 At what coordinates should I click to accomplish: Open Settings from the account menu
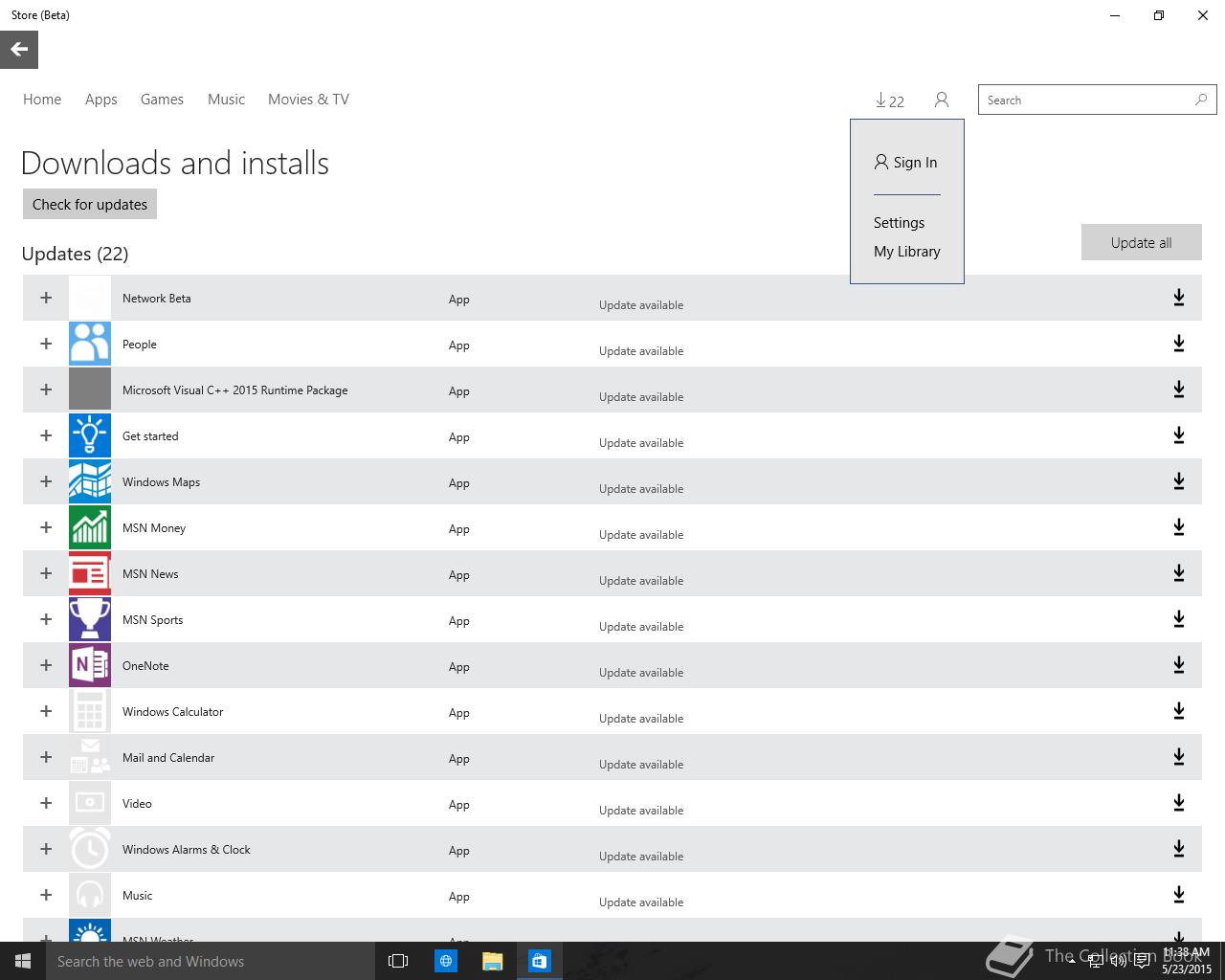click(899, 223)
